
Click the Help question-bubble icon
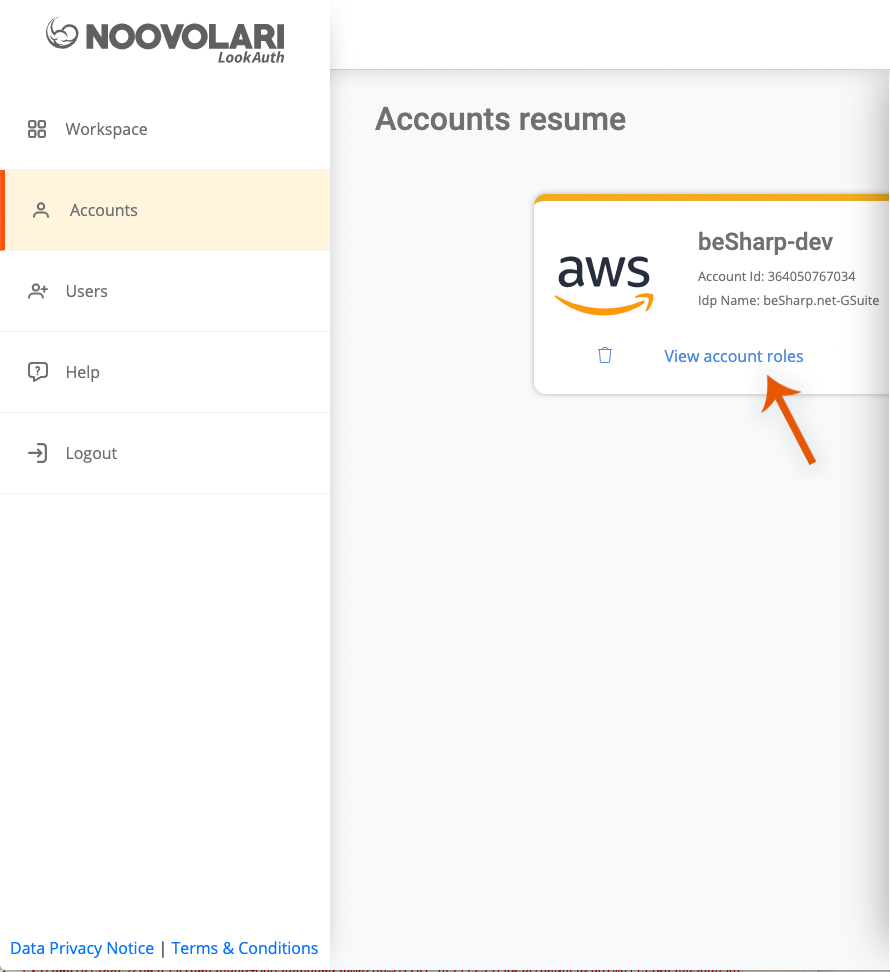37,372
